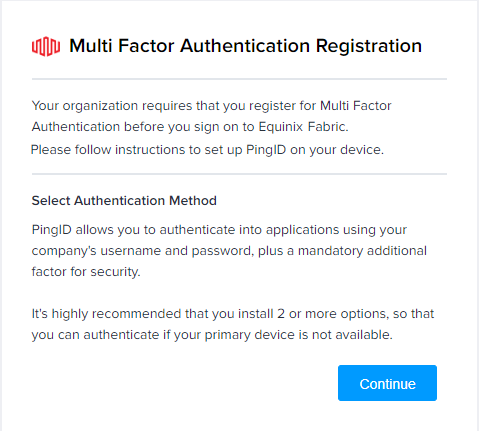This screenshot has width=479, height=431.
Task: Click the line beginning 'company's username and password'
Action: (x=229, y=251)
